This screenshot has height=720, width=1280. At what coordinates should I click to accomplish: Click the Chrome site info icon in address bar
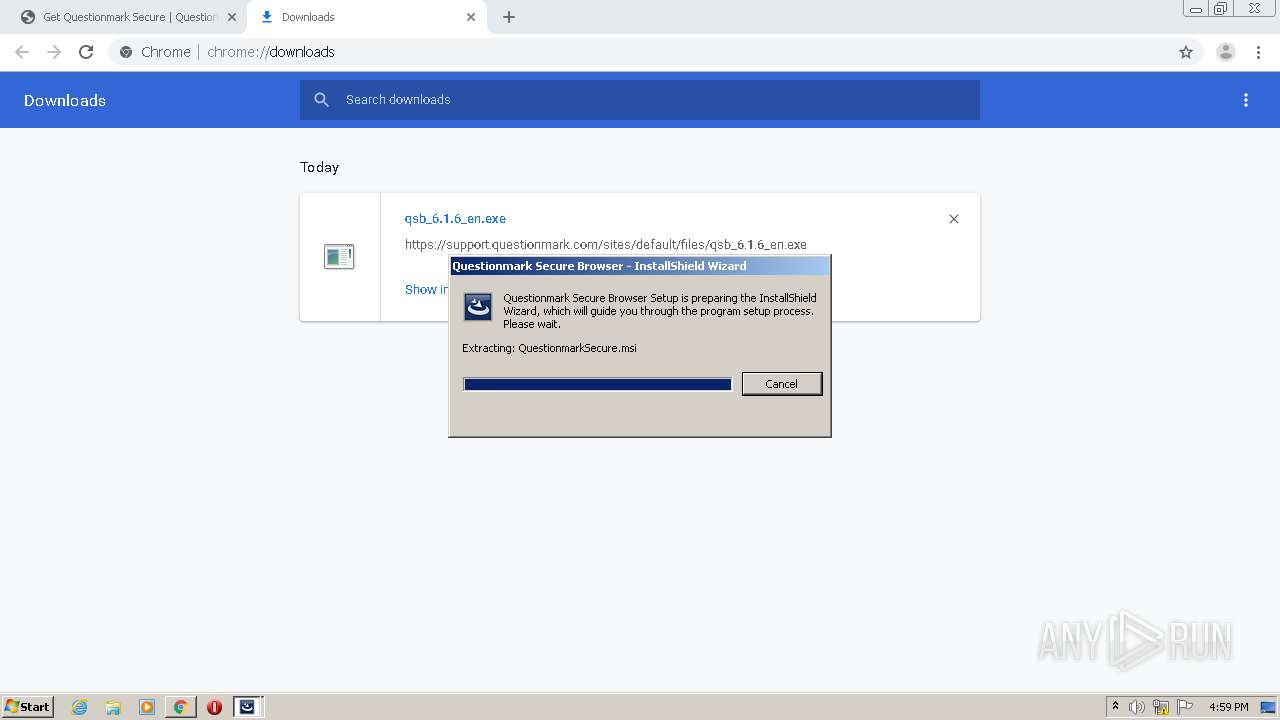126,52
